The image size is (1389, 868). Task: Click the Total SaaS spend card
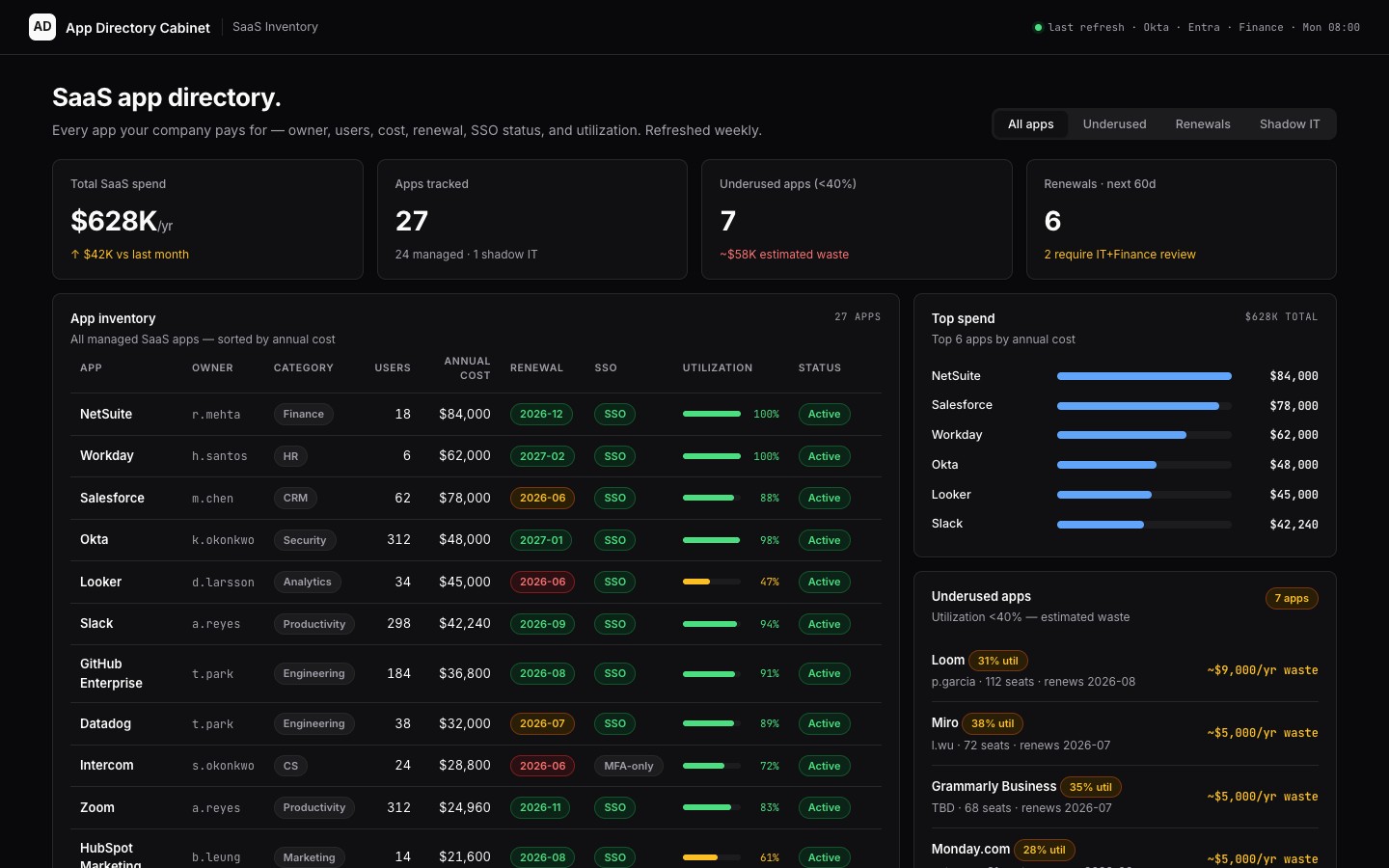click(x=207, y=219)
